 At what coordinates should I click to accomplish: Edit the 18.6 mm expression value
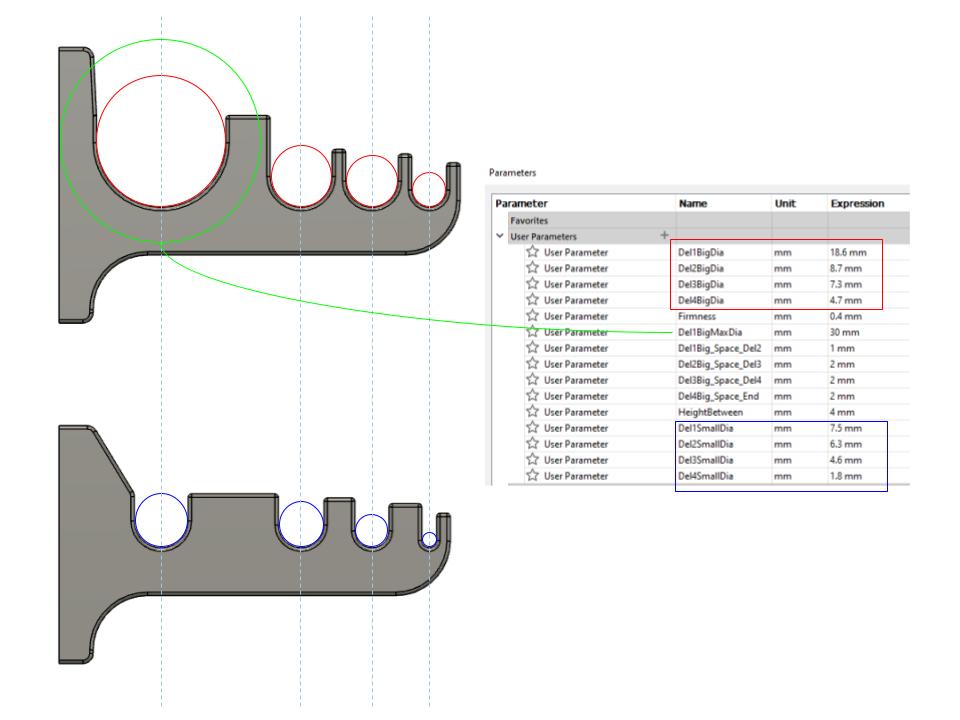tap(848, 253)
